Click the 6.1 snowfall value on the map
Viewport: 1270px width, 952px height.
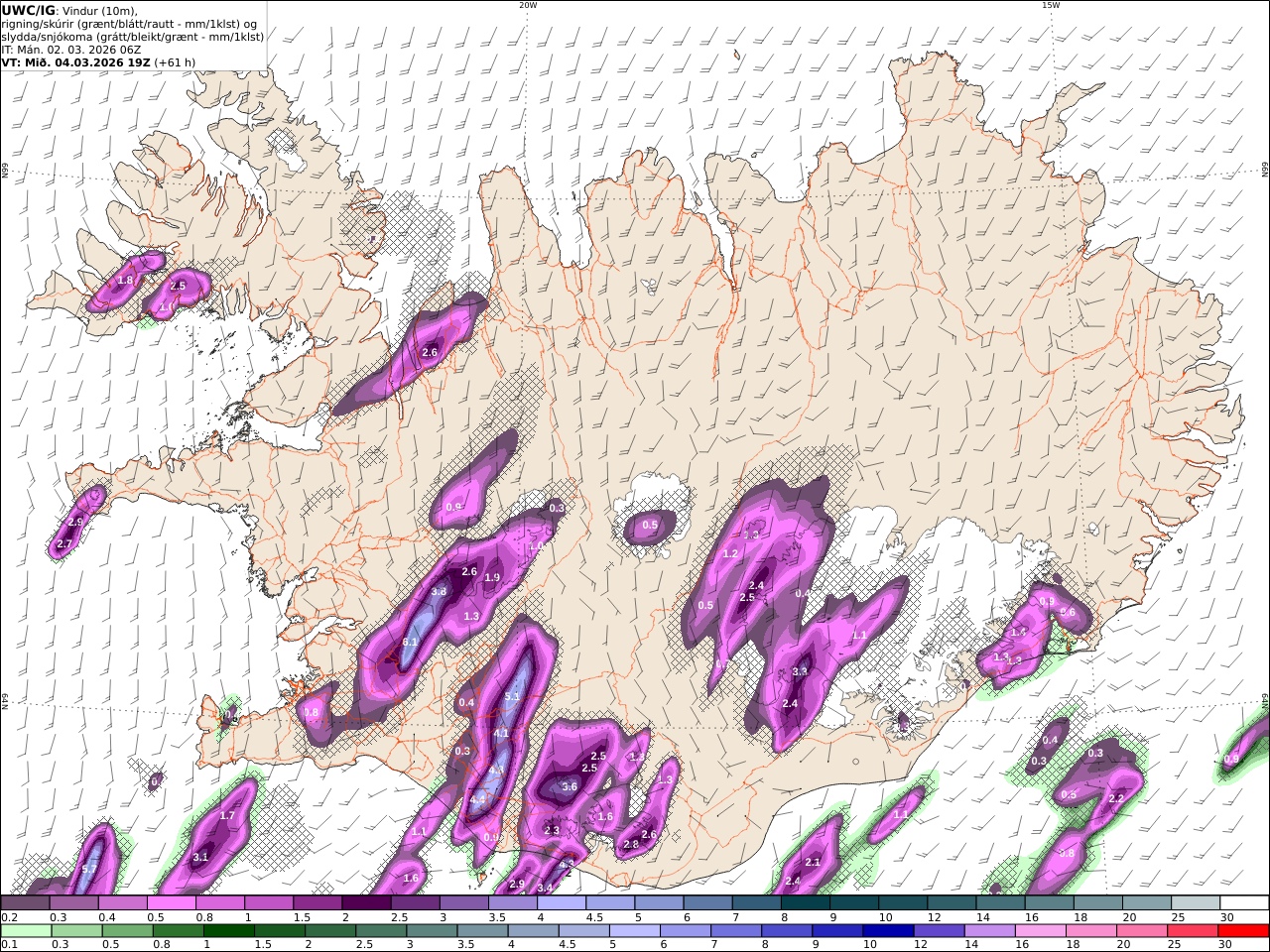(x=410, y=643)
